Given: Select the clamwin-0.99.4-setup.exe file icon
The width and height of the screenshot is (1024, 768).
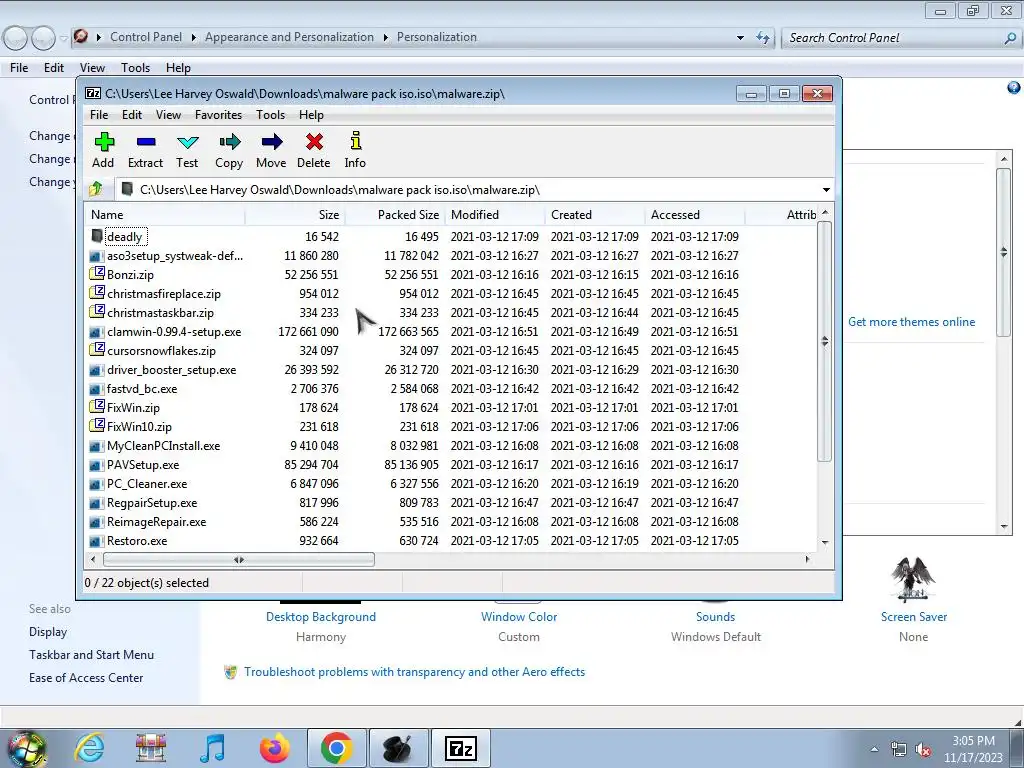Looking at the screenshot, I should point(97,332).
